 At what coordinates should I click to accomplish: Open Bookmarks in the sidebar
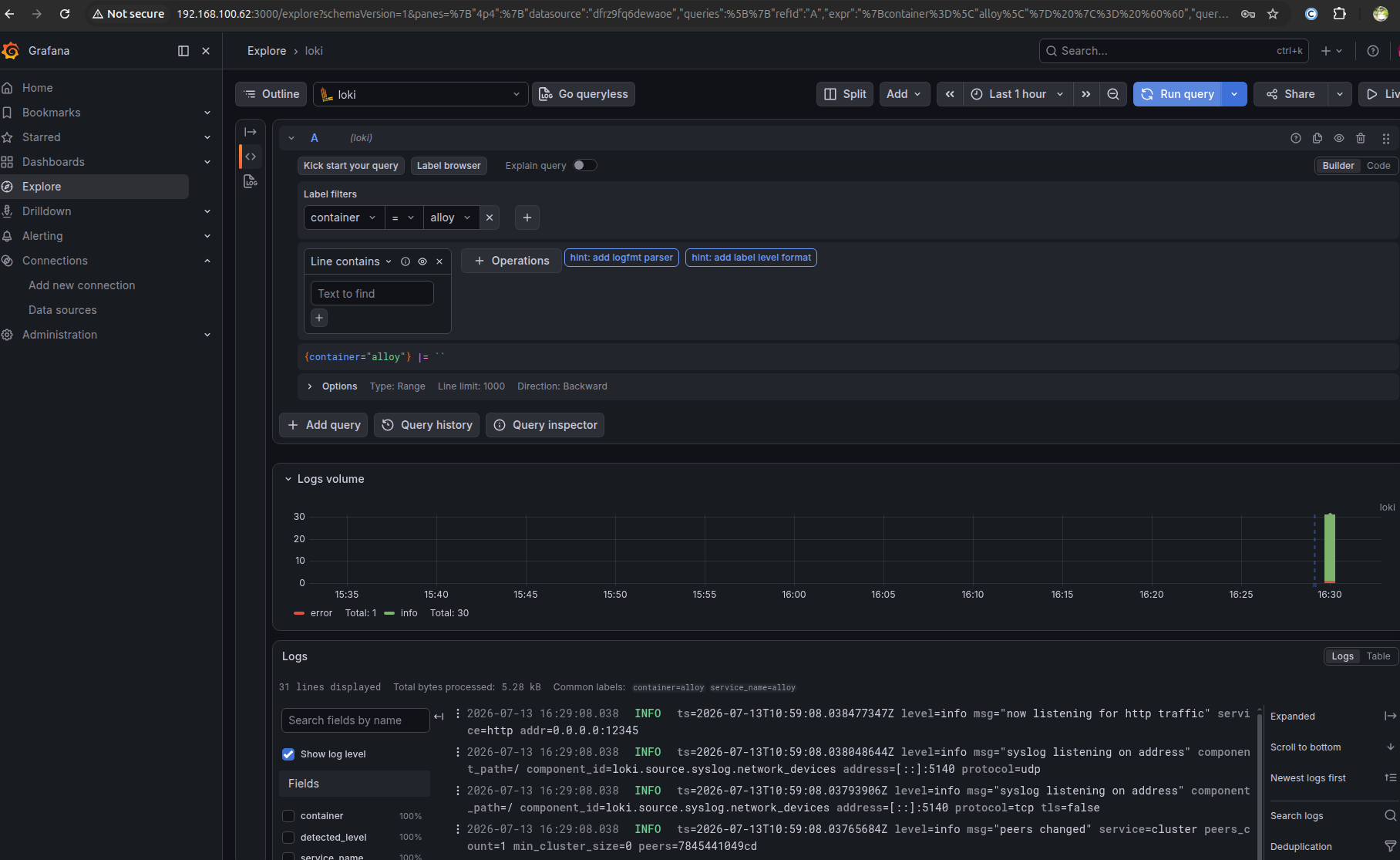(52, 113)
